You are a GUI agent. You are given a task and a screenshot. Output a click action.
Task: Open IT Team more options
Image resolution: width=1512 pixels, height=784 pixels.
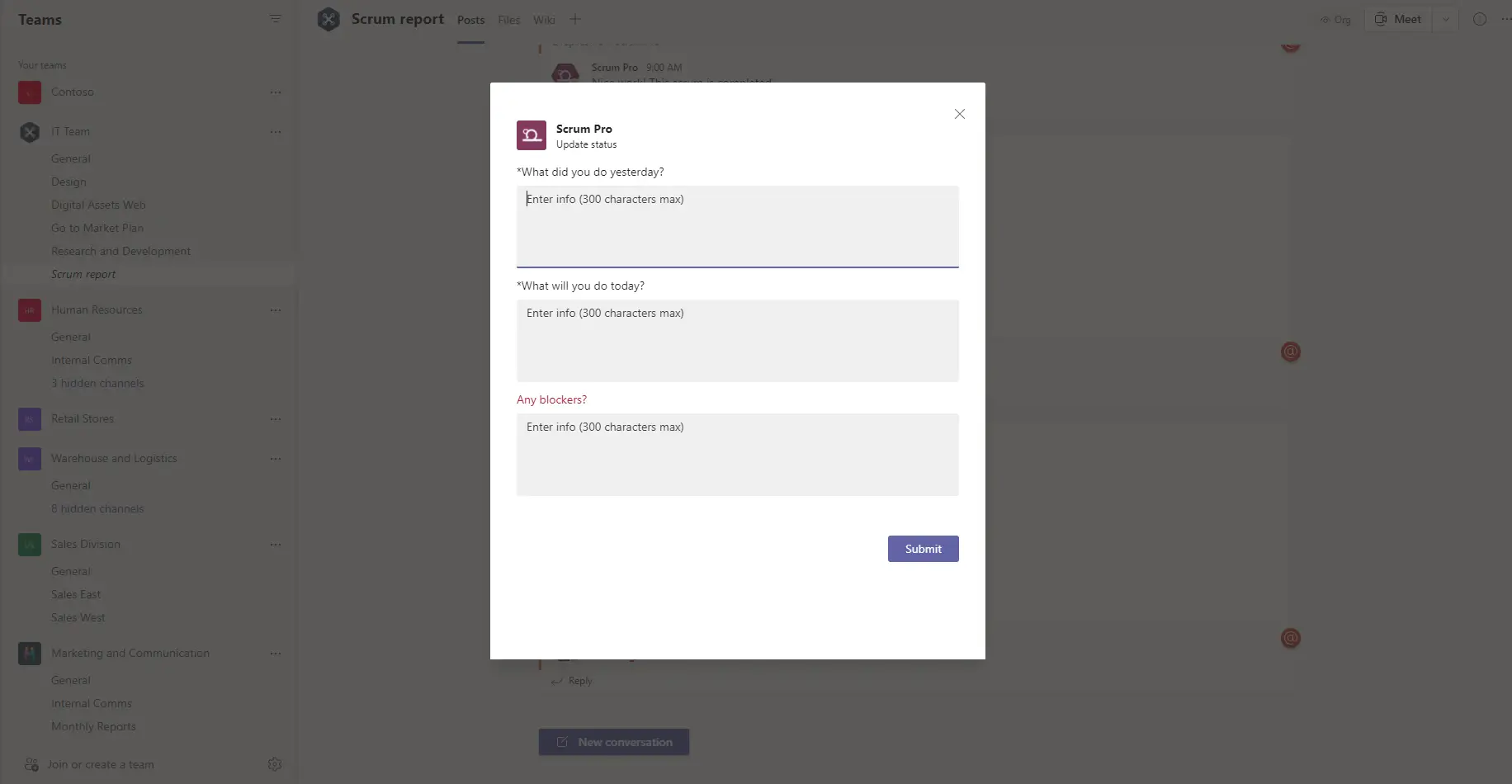(x=276, y=132)
